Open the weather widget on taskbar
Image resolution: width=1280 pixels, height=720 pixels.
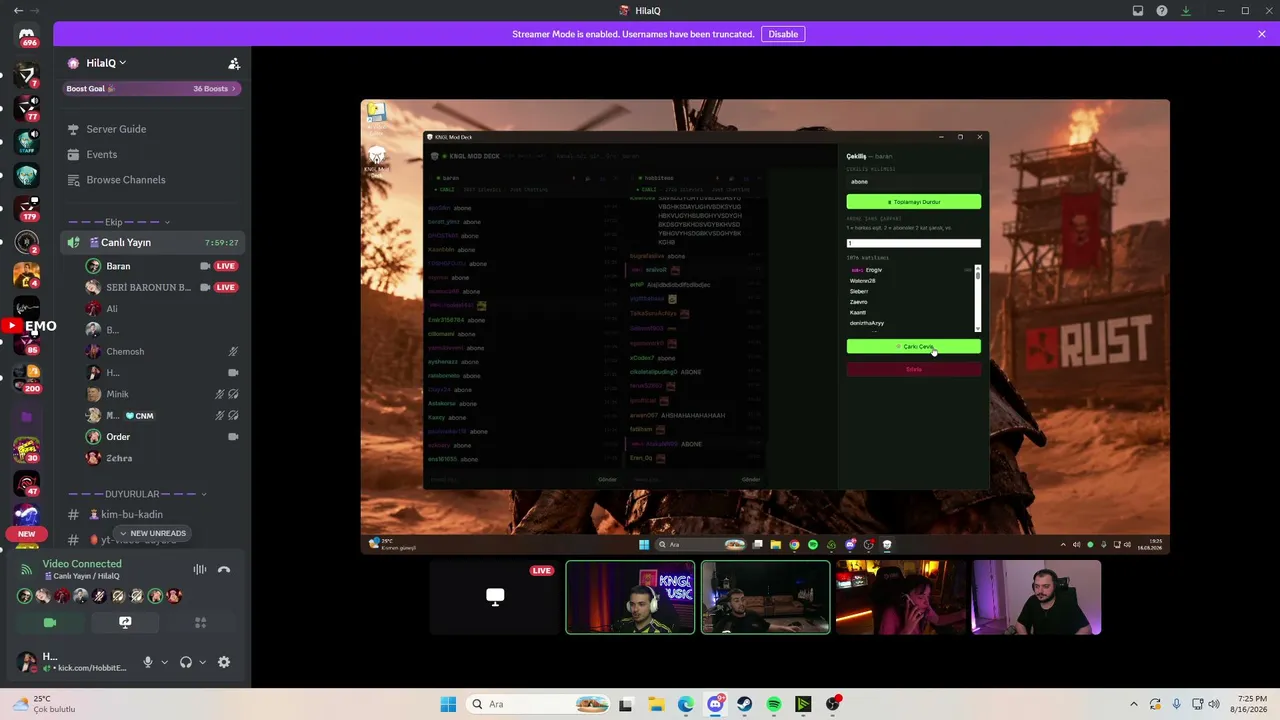[x=45, y=704]
